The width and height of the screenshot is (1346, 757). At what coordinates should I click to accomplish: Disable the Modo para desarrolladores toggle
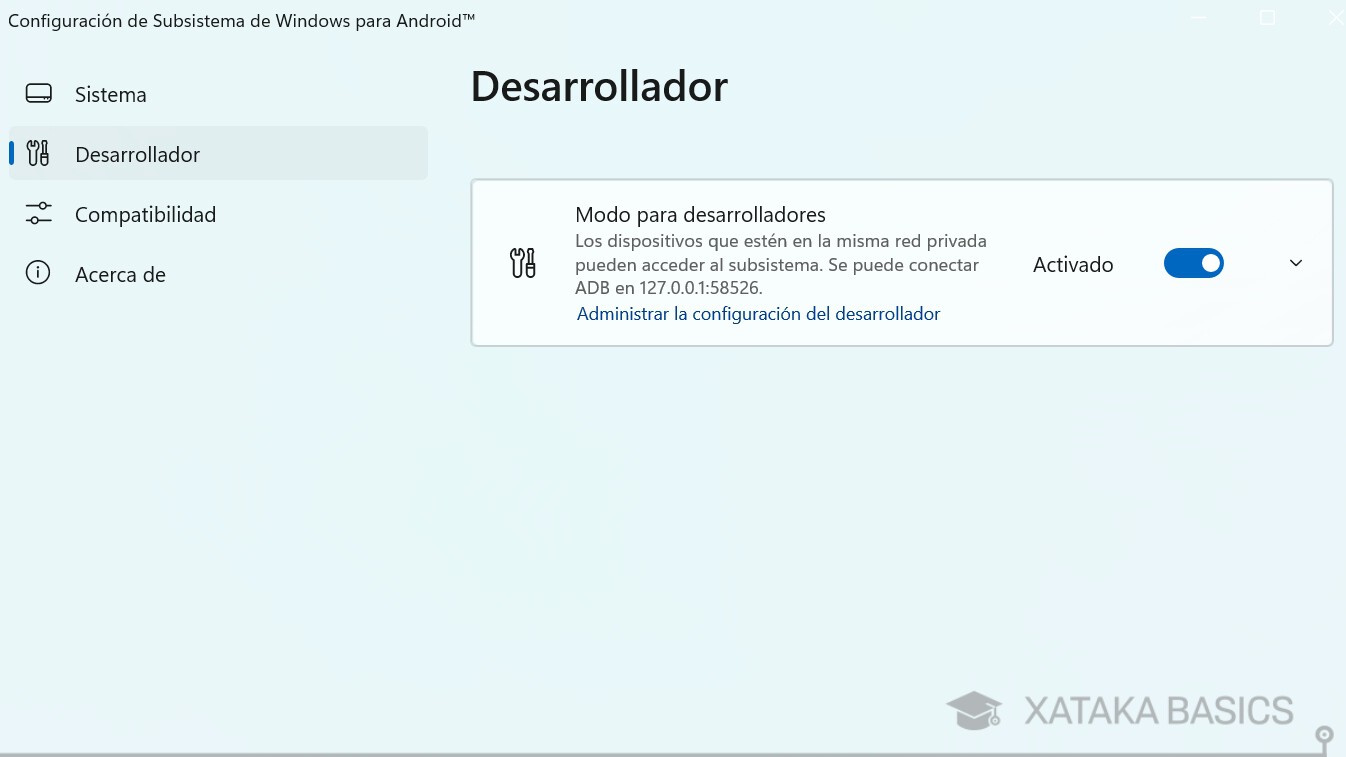point(1194,263)
